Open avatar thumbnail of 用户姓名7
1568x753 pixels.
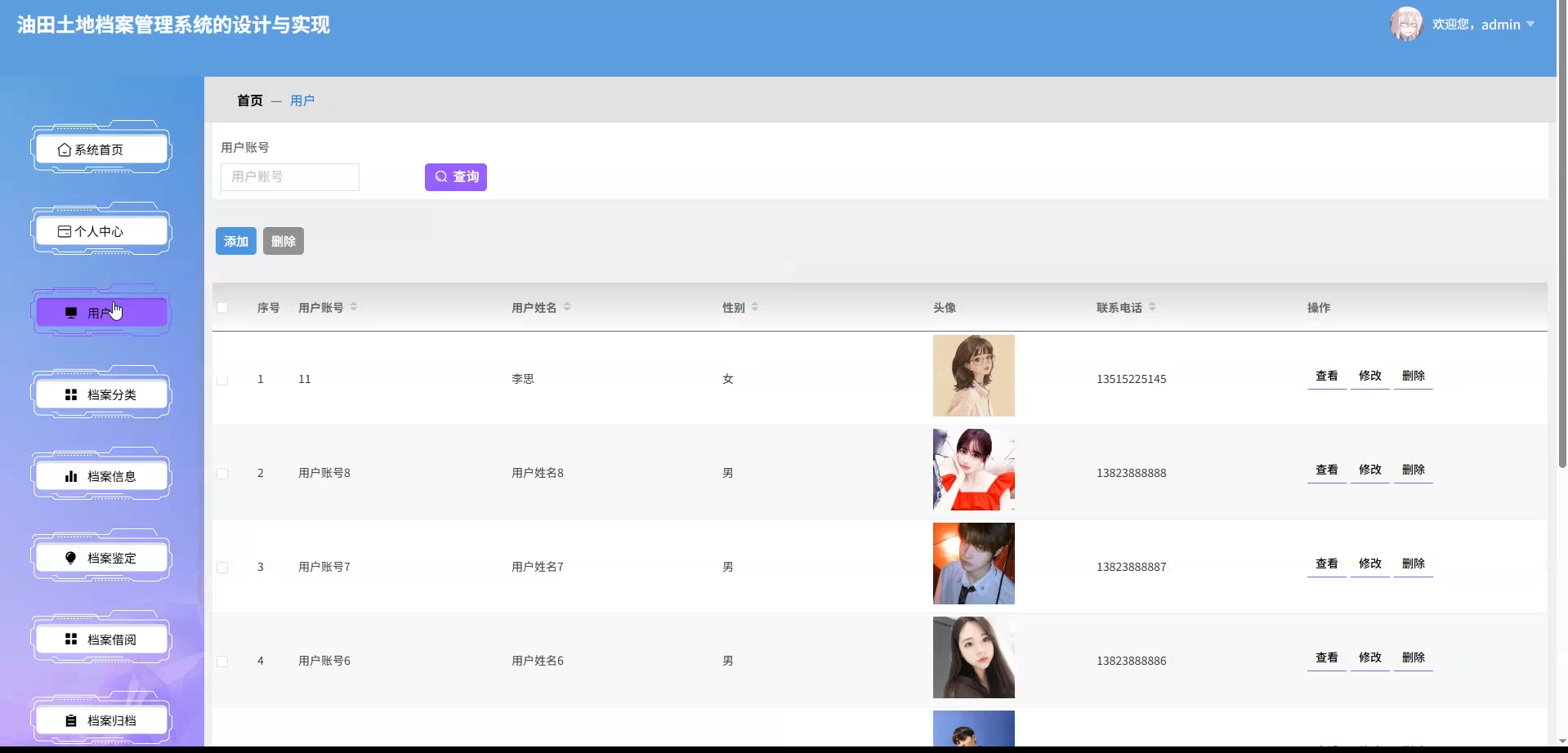[974, 564]
